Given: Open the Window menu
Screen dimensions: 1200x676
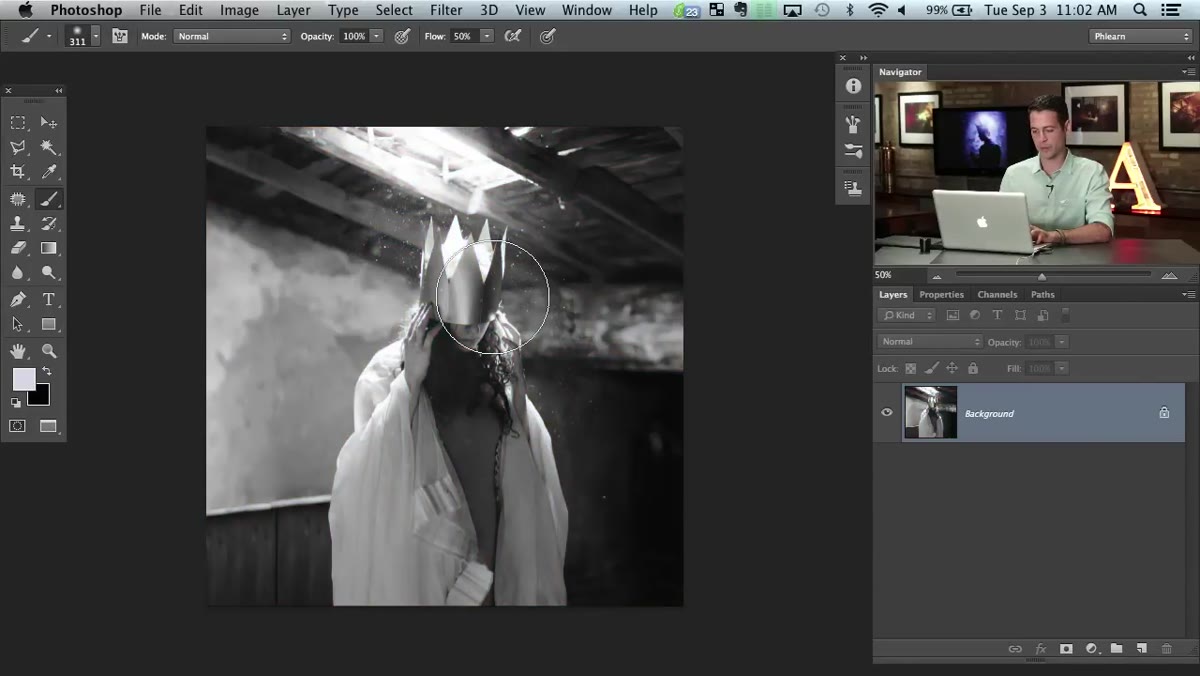Looking at the screenshot, I should (587, 10).
